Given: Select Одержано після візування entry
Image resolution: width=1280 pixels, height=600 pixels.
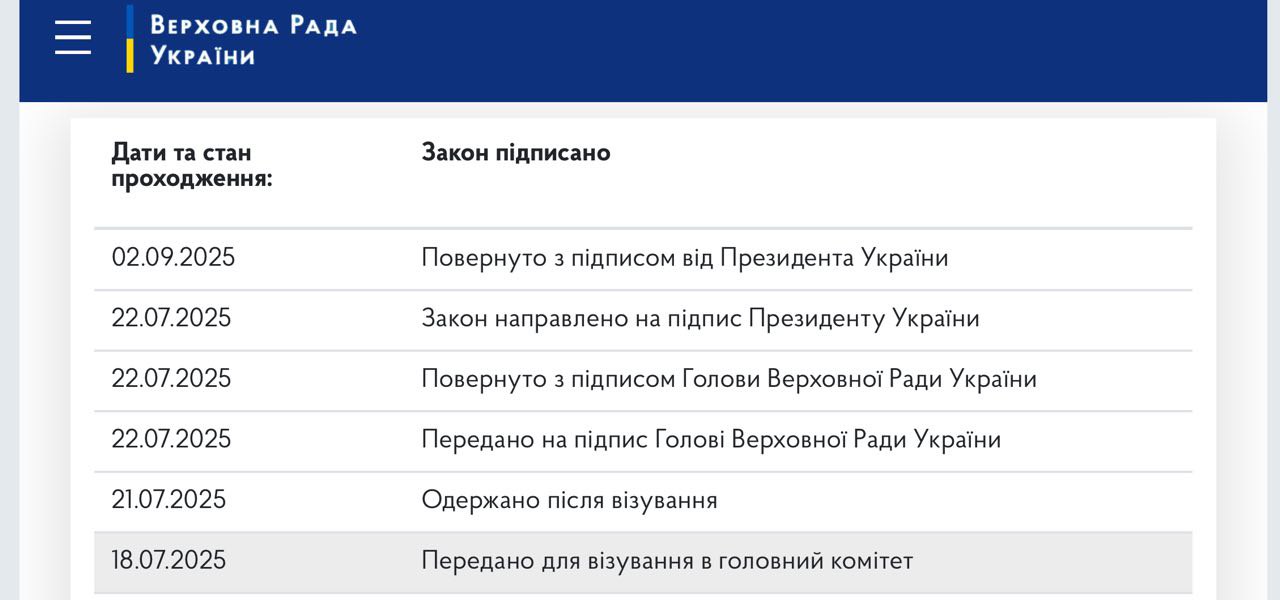Looking at the screenshot, I should click(569, 500).
